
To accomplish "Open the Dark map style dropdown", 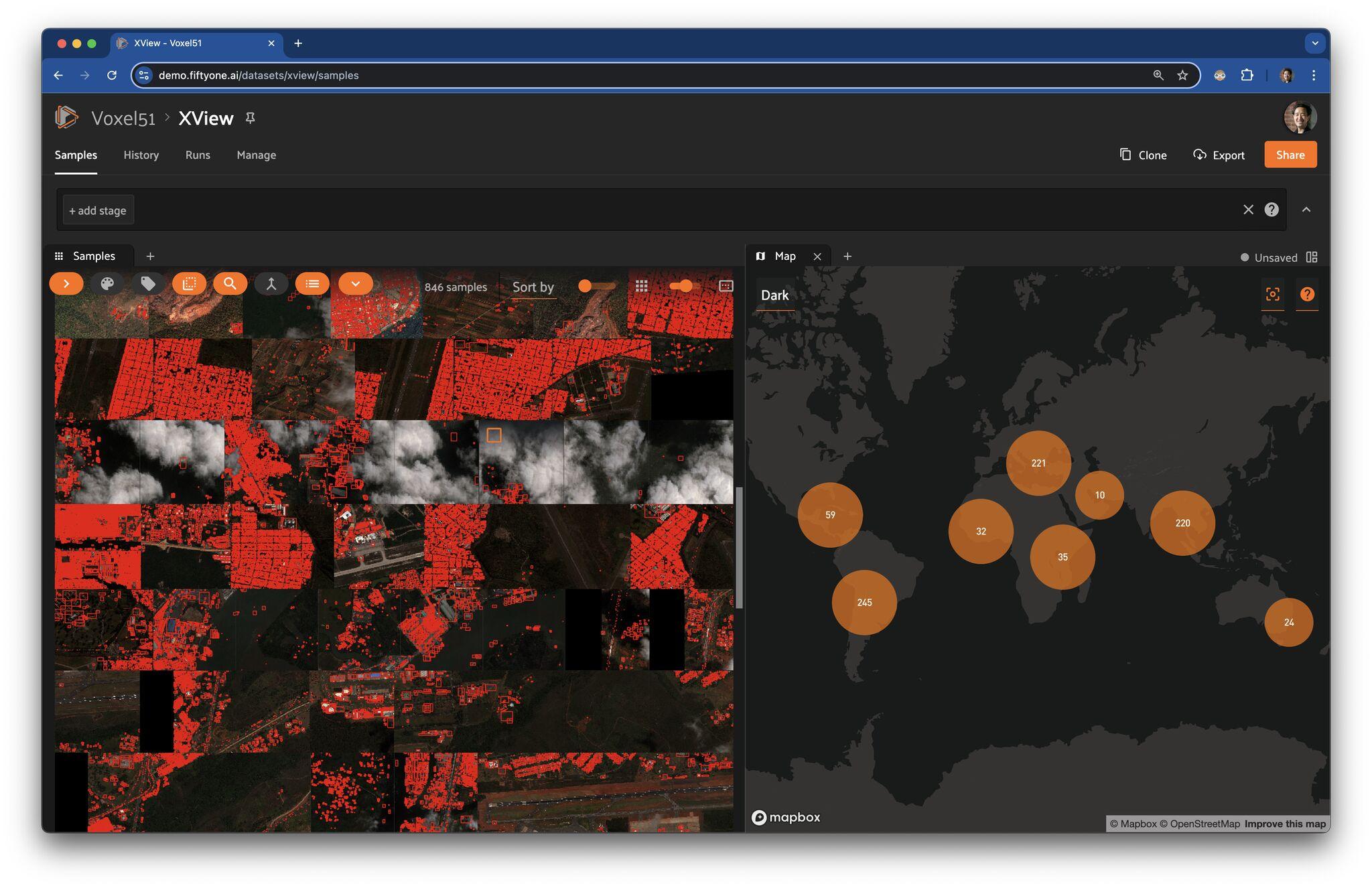I will coord(775,295).
